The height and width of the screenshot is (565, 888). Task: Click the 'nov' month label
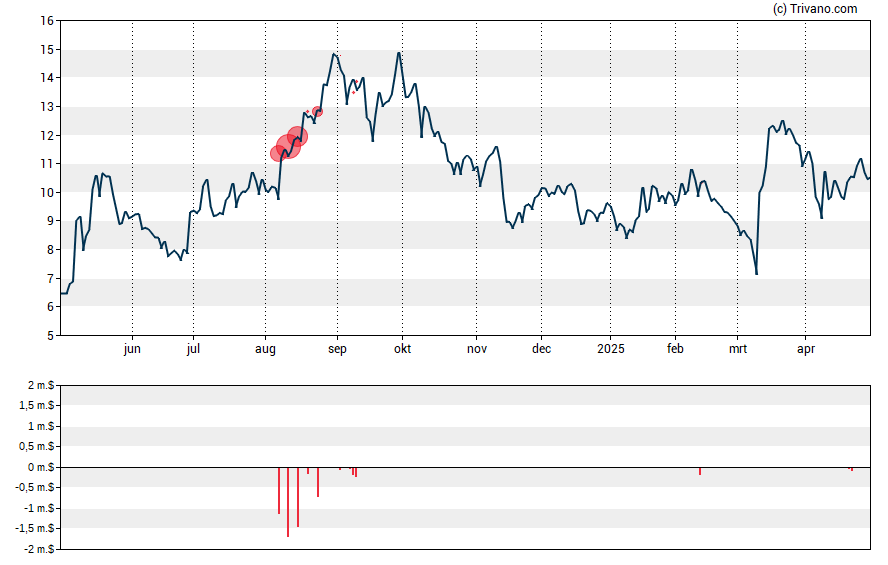coord(477,349)
